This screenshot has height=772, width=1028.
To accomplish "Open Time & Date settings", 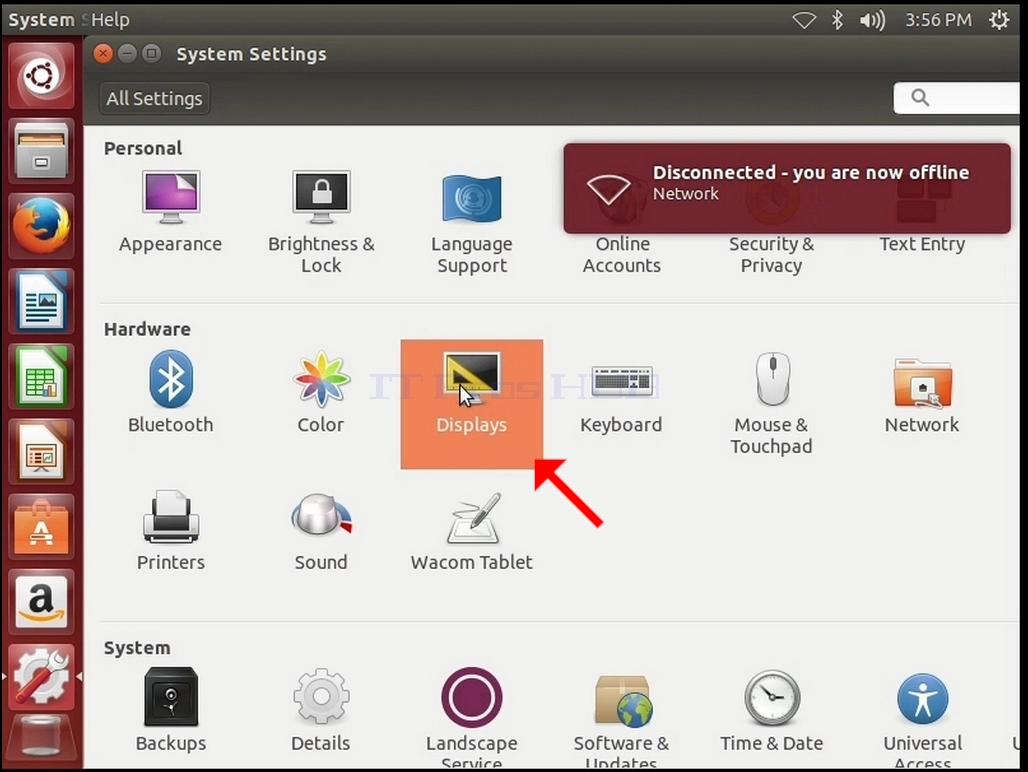I will [x=772, y=710].
